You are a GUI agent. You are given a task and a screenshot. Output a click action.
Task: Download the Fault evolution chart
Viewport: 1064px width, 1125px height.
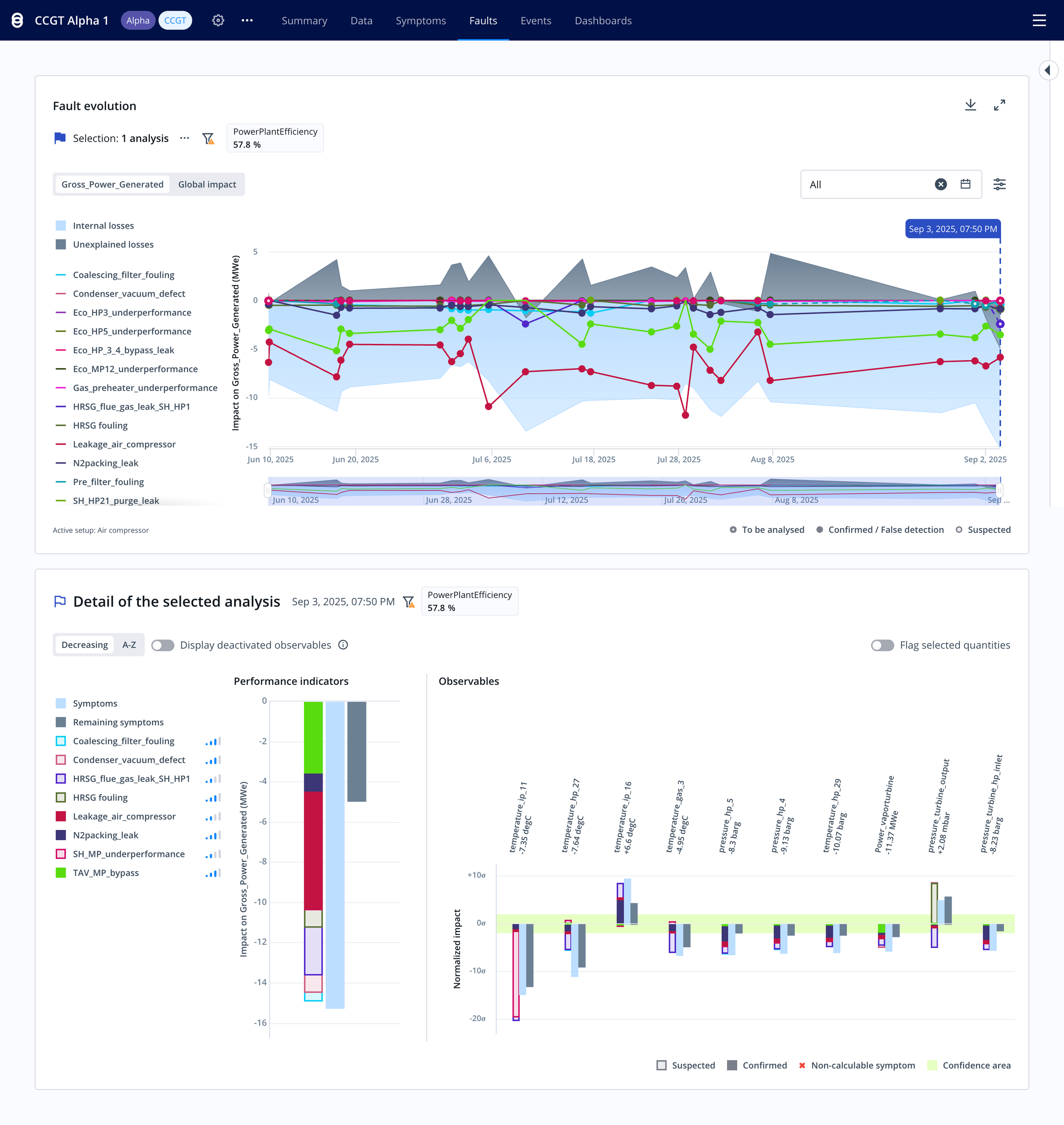(x=970, y=105)
